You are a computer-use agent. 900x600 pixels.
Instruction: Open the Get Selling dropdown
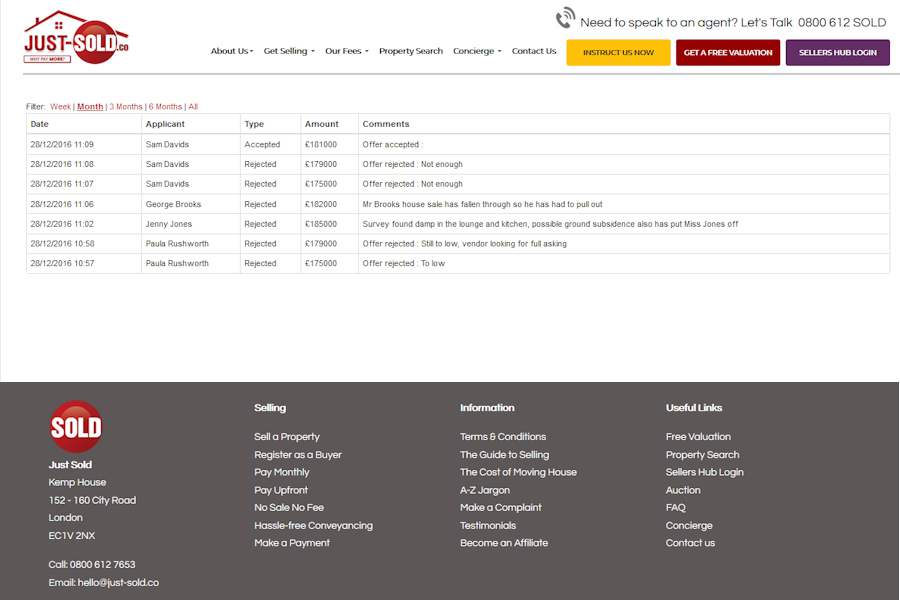coord(289,51)
